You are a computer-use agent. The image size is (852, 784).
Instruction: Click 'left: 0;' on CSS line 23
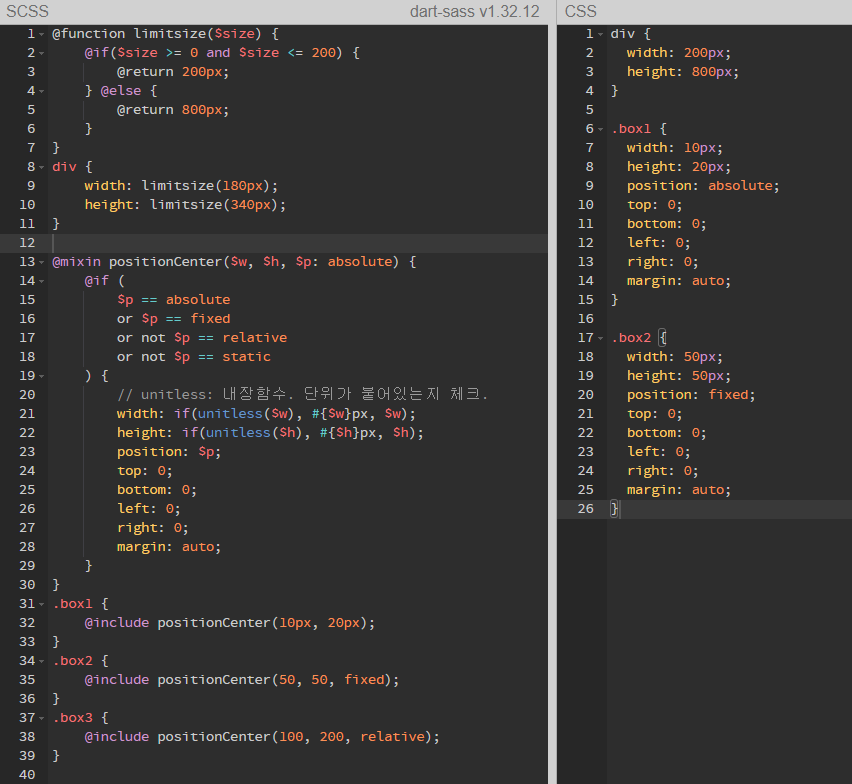click(x=659, y=452)
